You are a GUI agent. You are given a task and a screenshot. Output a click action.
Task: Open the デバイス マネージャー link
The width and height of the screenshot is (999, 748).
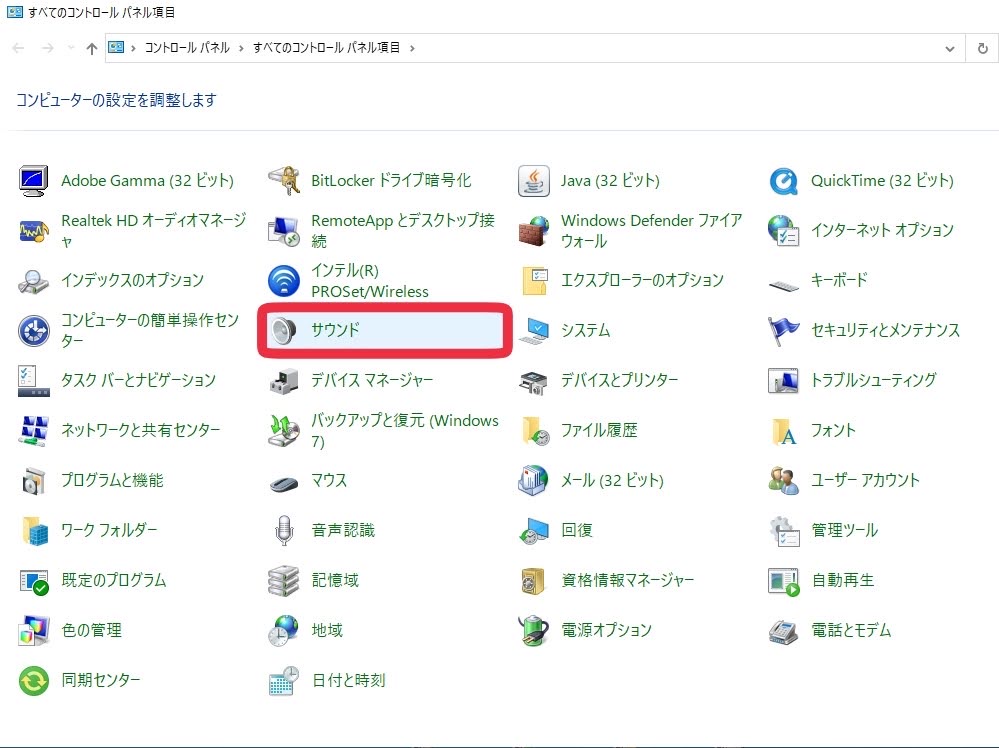pyautogui.click(x=372, y=380)
